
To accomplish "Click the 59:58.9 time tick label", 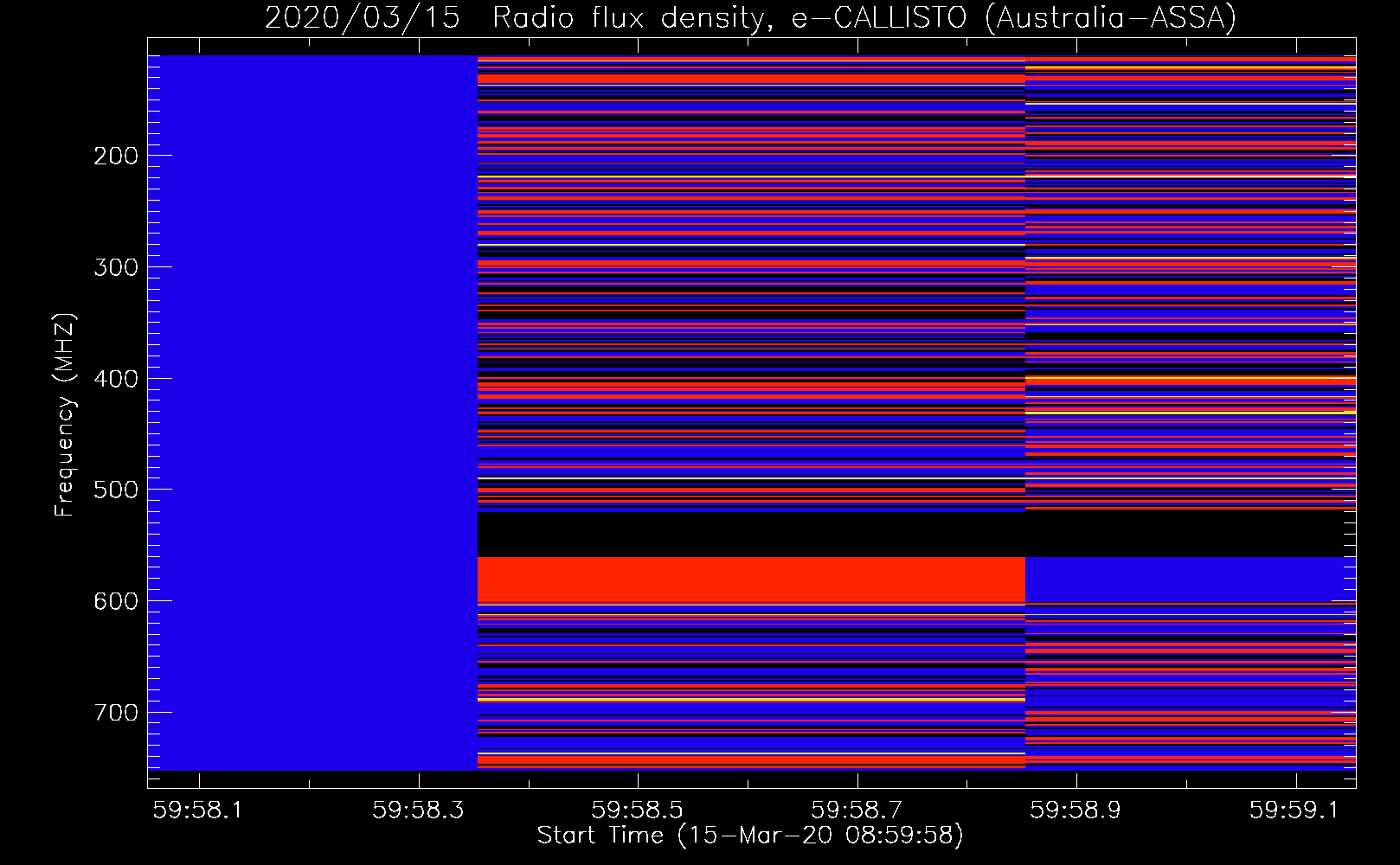I will point(1076,810).
